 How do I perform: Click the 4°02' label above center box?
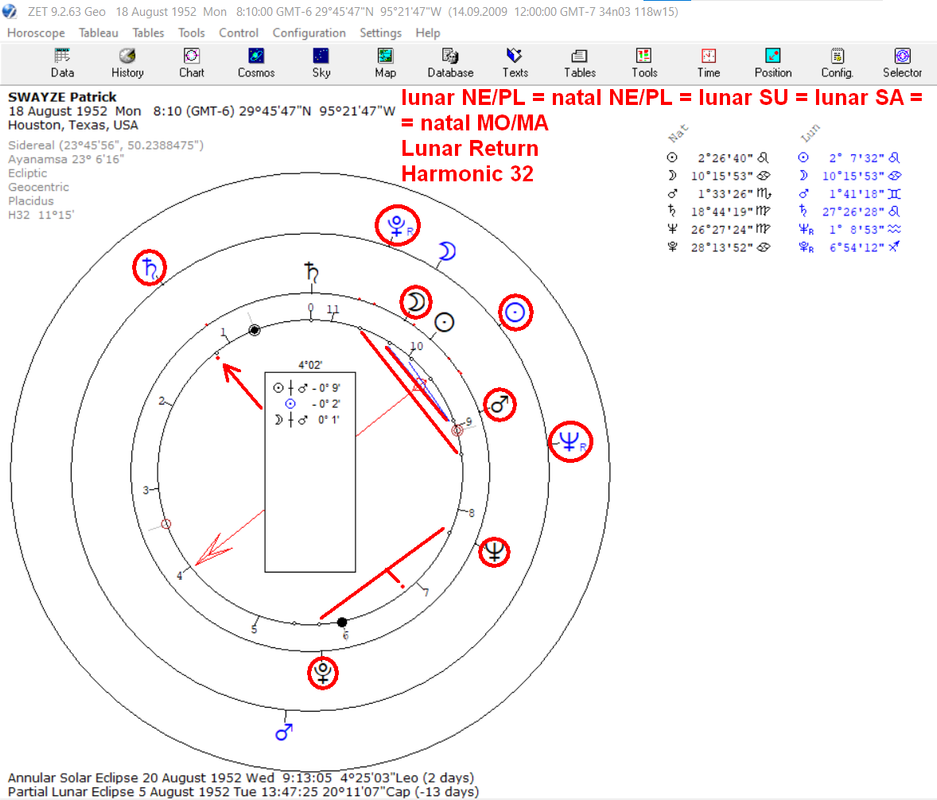(310, 365)
